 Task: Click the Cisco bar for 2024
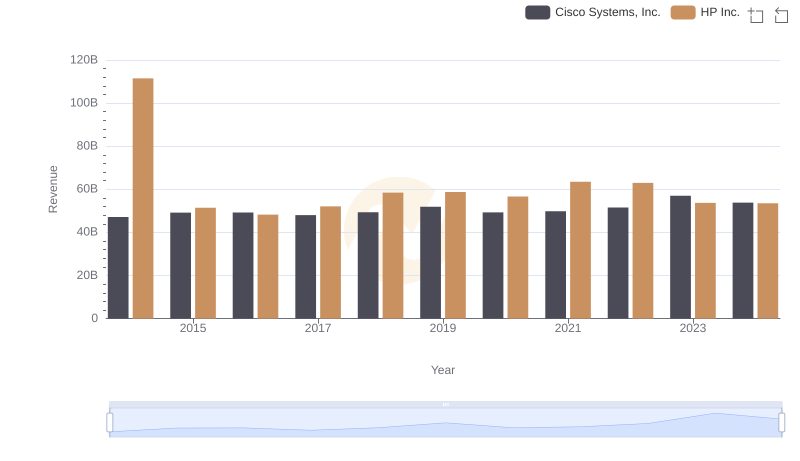743,261
